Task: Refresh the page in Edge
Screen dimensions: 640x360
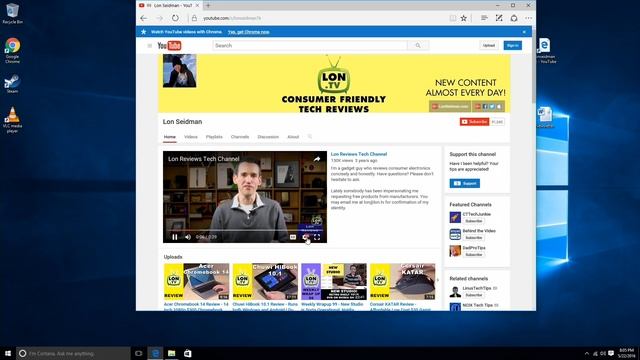Action: point(175,18)
